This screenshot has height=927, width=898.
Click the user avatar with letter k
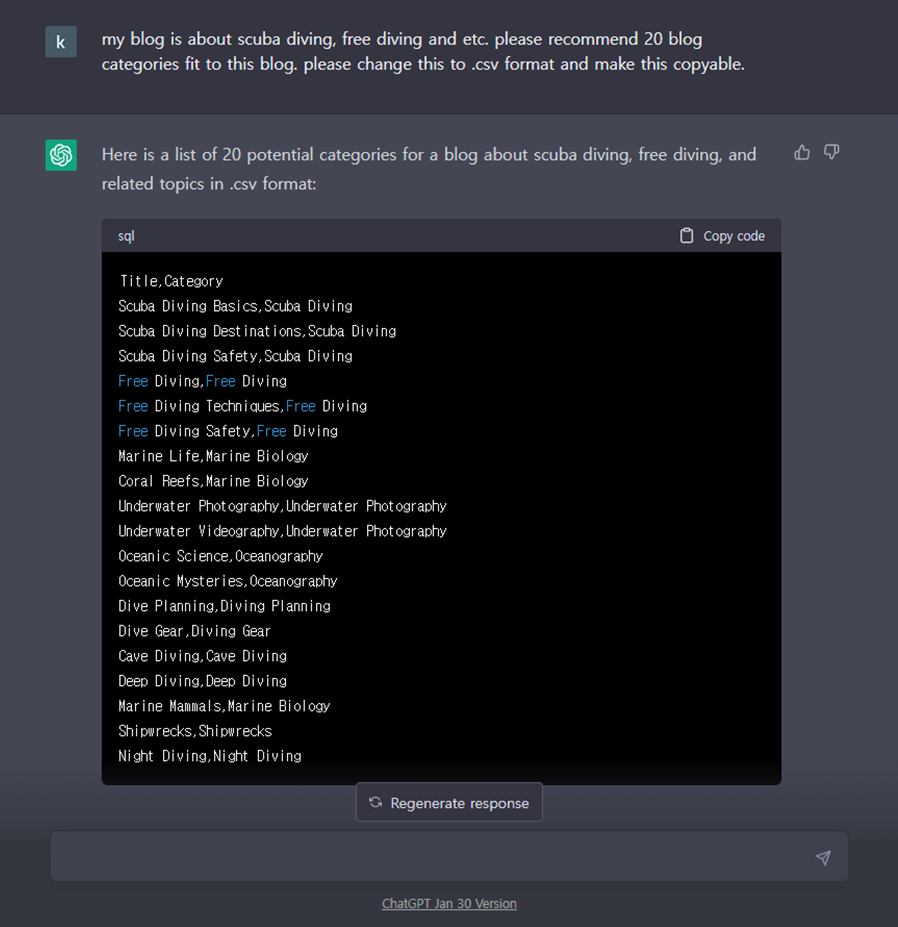pos(61,41)
